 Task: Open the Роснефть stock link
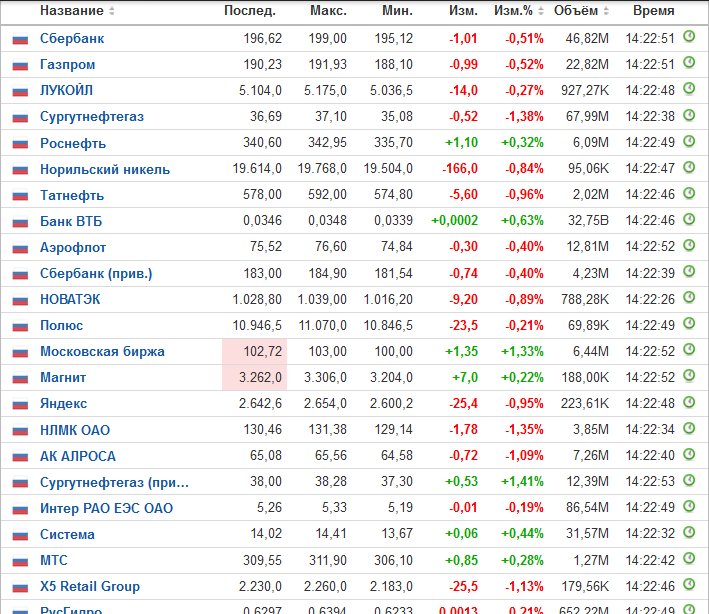[73, 143]
